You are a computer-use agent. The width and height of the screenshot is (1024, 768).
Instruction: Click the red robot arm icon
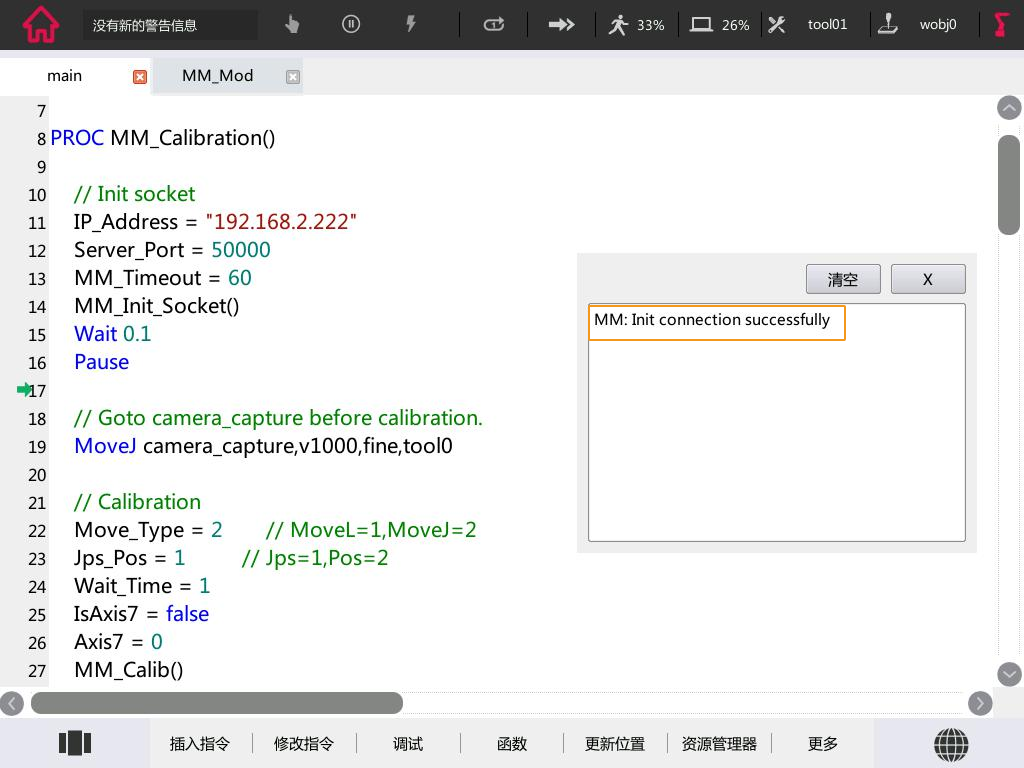click(1001, 25)
